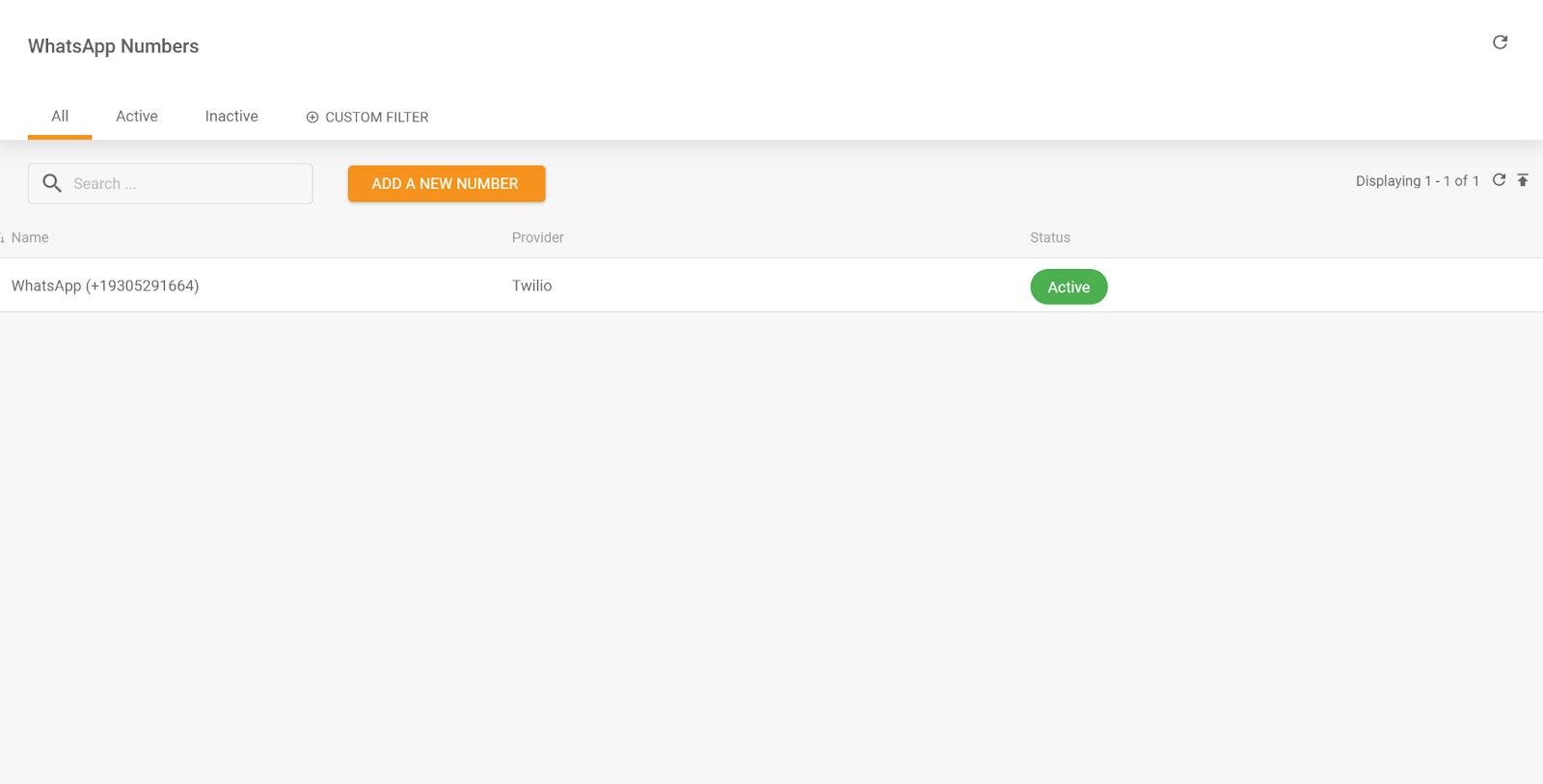This screenshot has width=1543, height=784.
Task: Click the Twilio provider cell
Action: click(531, 286)
